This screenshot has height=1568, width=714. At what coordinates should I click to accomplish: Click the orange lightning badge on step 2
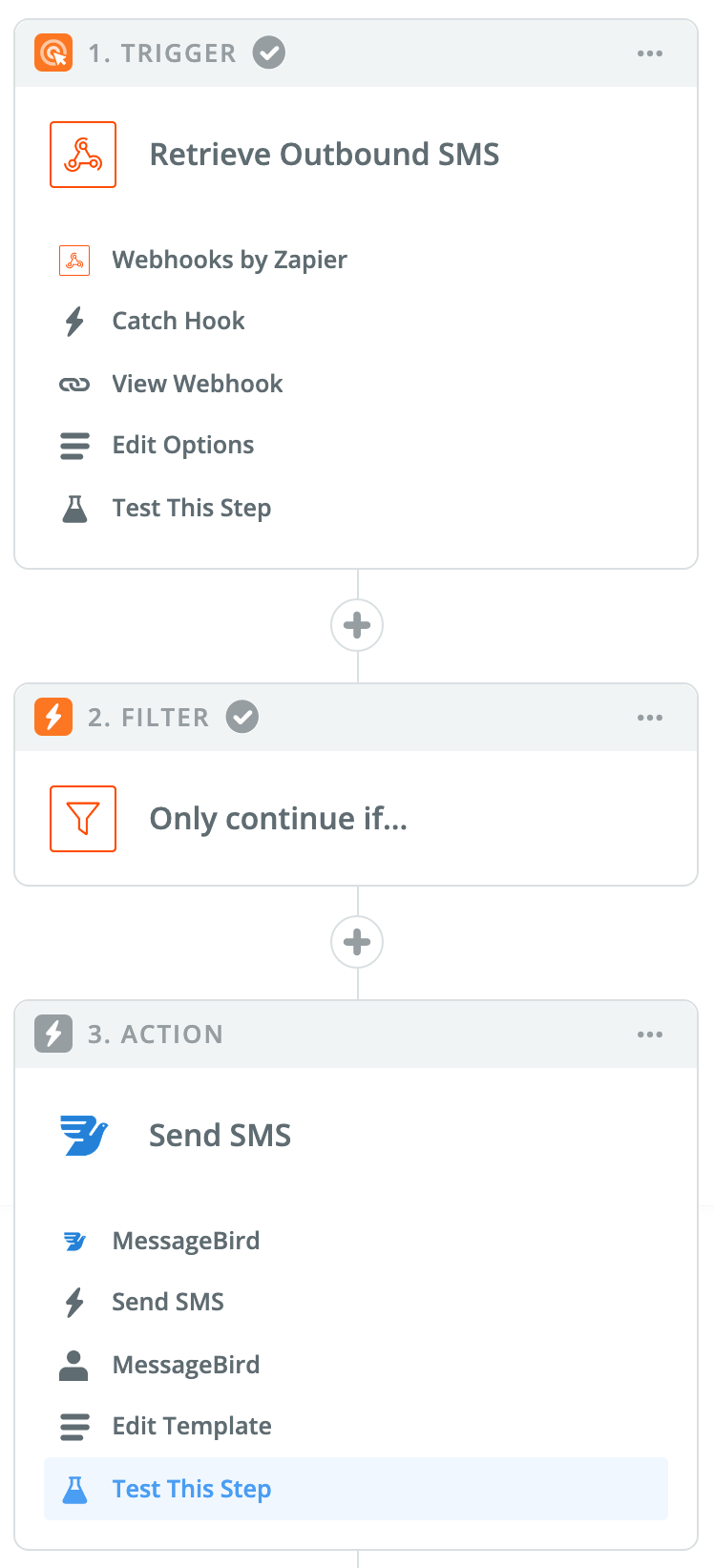[x=52, y=717]
